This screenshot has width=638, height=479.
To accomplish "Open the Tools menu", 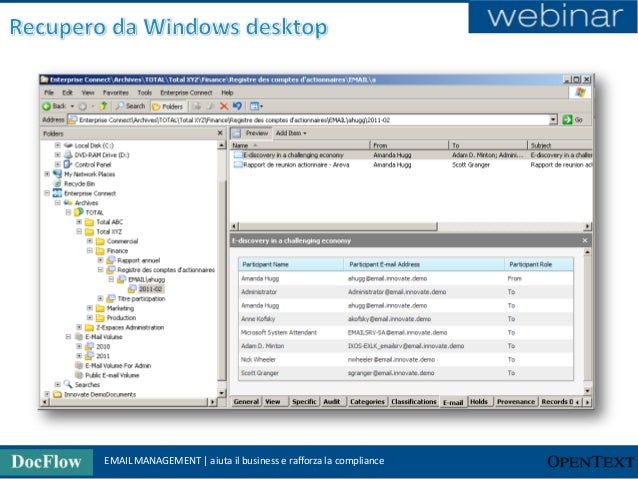I will coord(144,93).
